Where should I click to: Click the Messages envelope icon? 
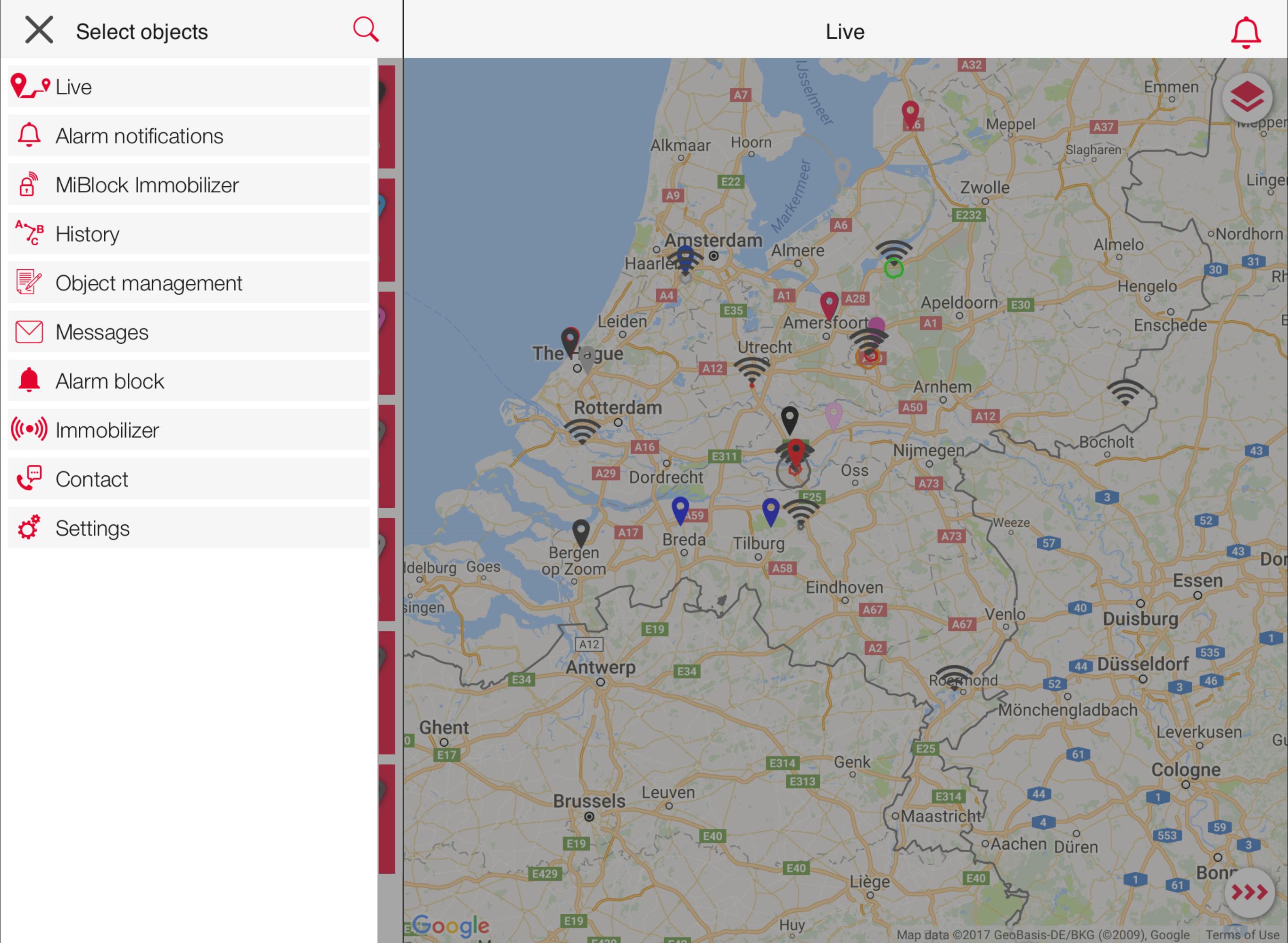(x=29, y=331)
